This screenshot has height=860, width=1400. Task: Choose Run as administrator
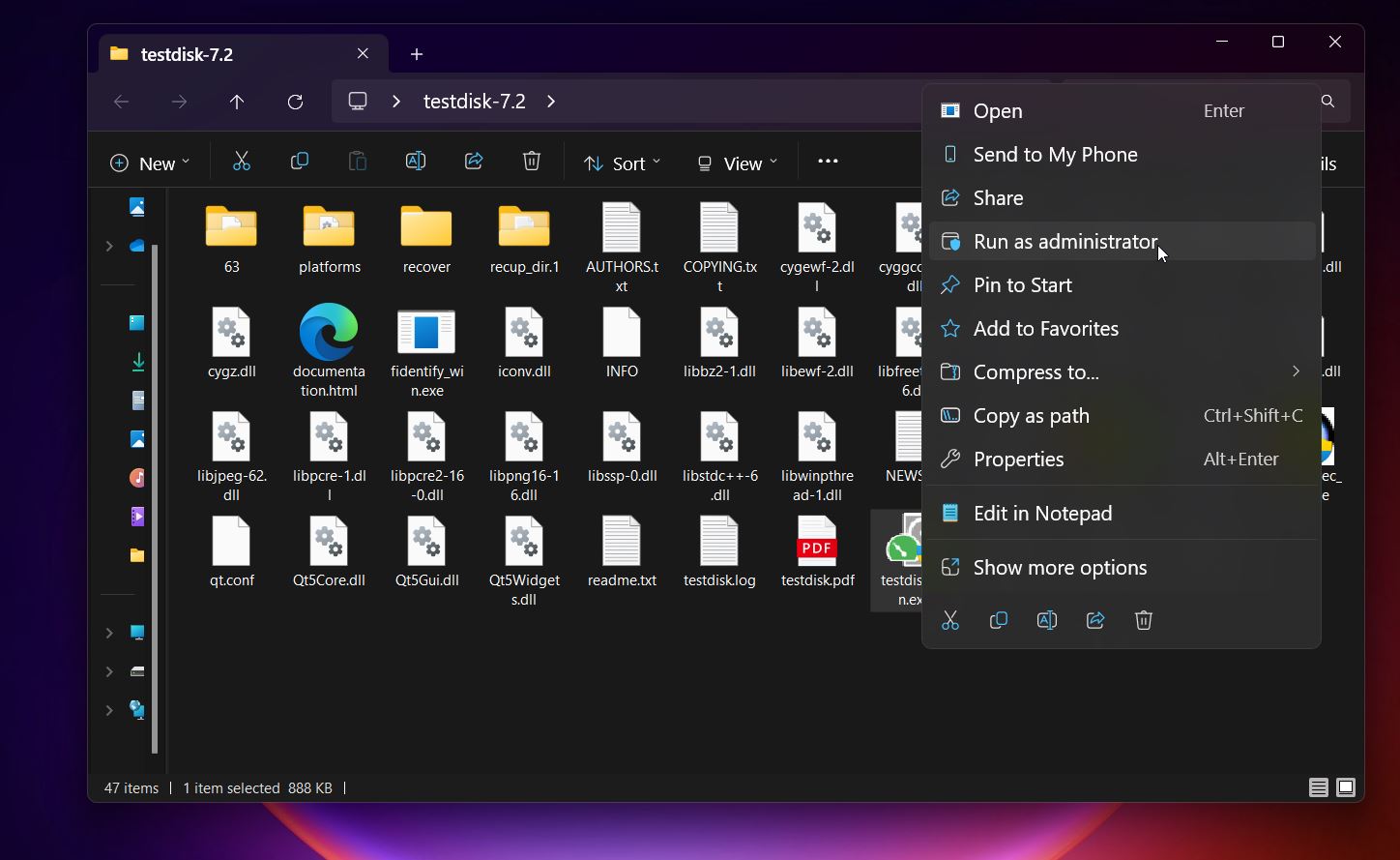coord(1122,241)
